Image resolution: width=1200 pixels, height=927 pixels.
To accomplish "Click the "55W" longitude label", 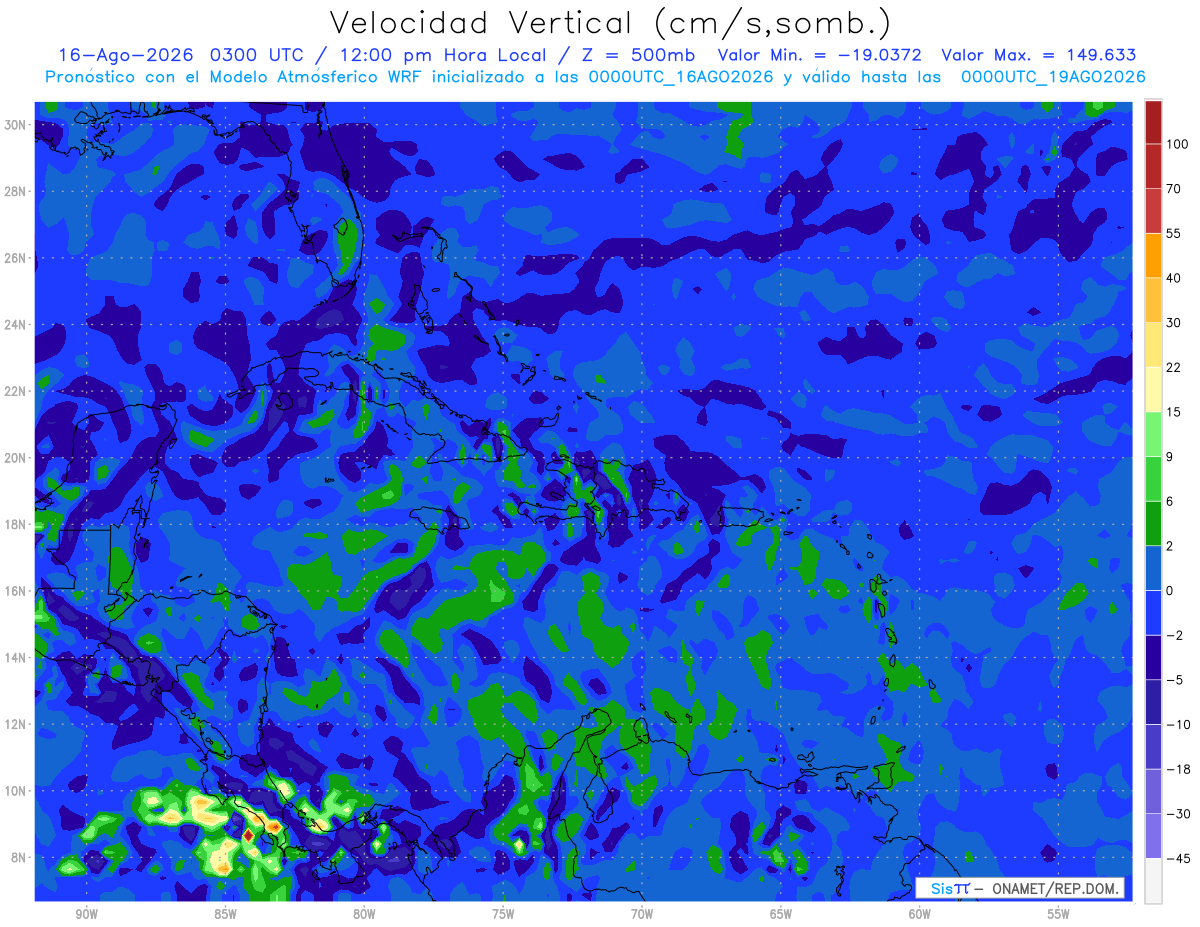I will pyautogui.click(x=1059, y=914).
